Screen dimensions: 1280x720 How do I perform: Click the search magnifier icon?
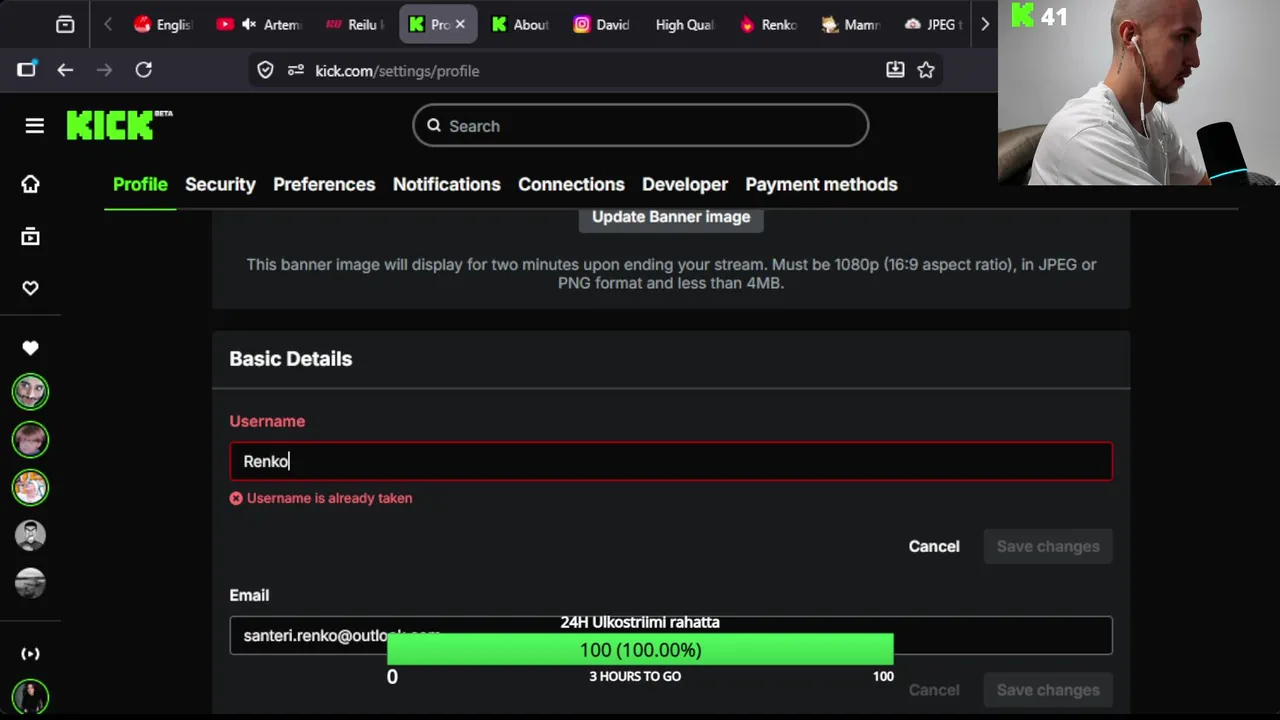434,125
